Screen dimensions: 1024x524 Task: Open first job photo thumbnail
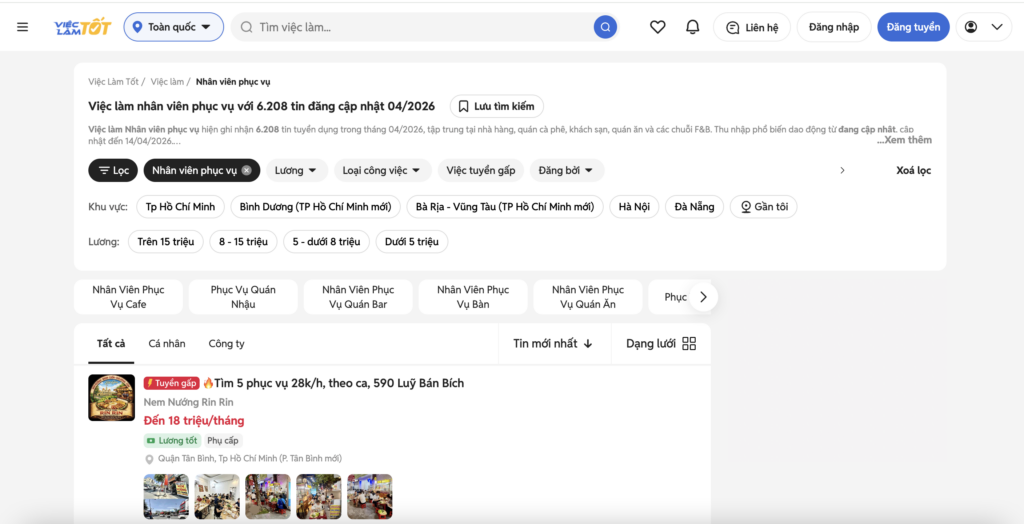(x=166, y=497)
